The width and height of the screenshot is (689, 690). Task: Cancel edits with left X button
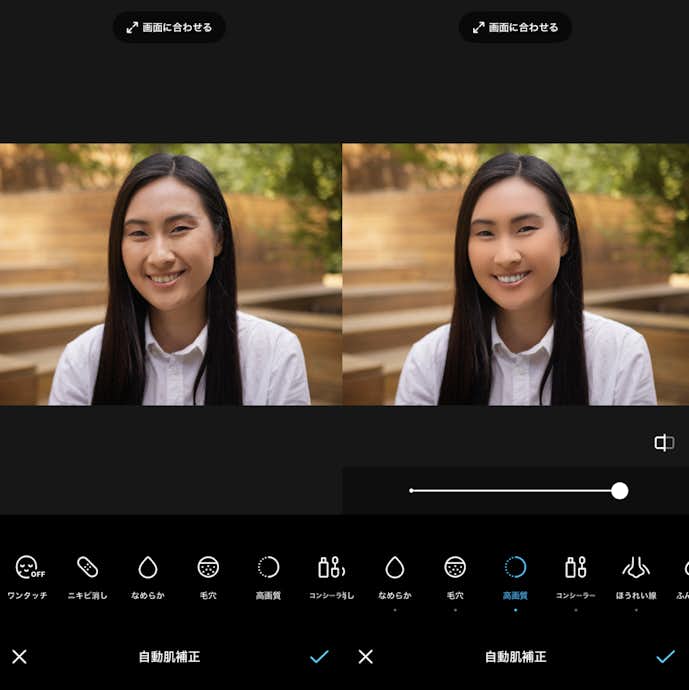(x=19, y=657)
